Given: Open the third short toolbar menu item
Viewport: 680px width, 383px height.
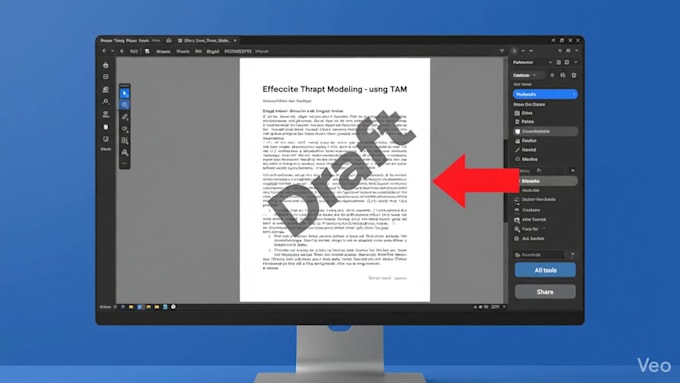Looking at the screenshot, I should [x=198, y=51].
